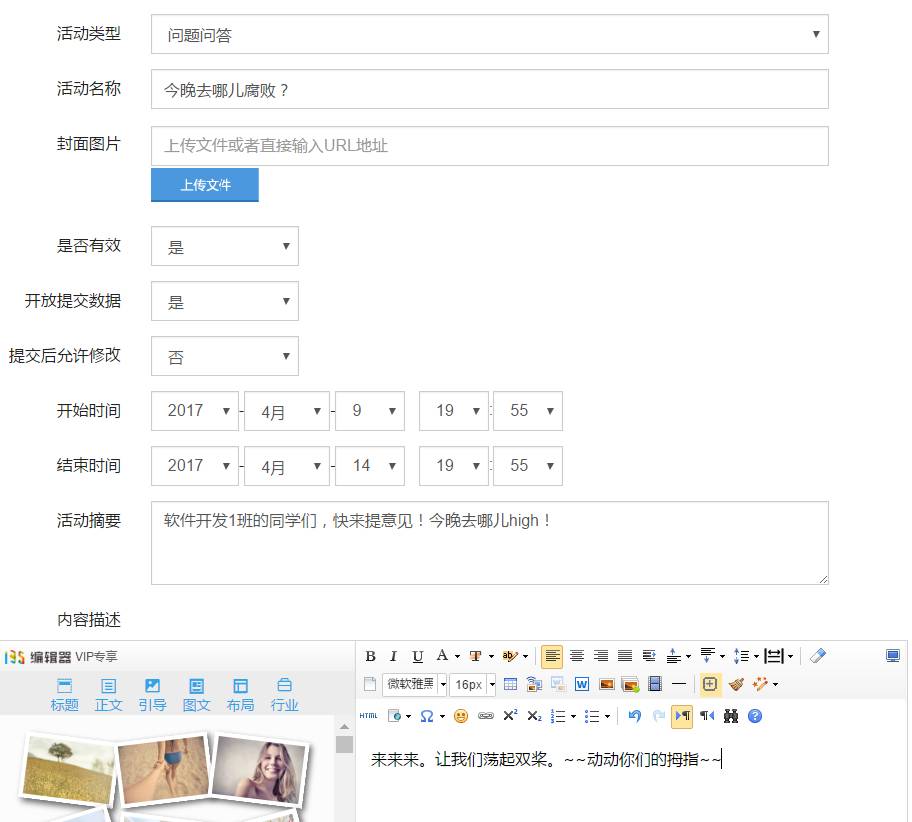912x822 pixels.
Task: Toggle the numbered list formatting
Action: (557, 716)
